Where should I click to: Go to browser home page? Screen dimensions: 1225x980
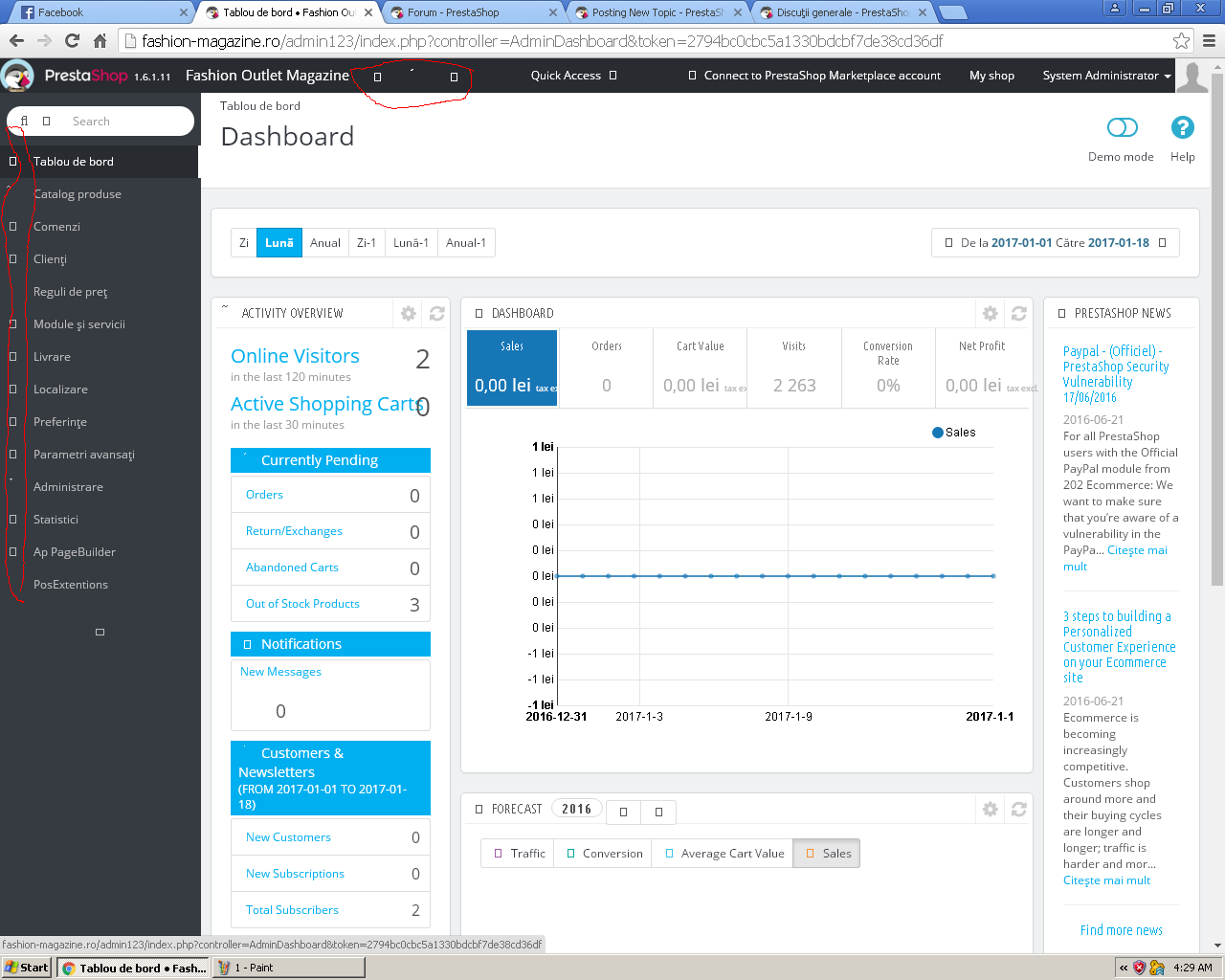(100, 41)
